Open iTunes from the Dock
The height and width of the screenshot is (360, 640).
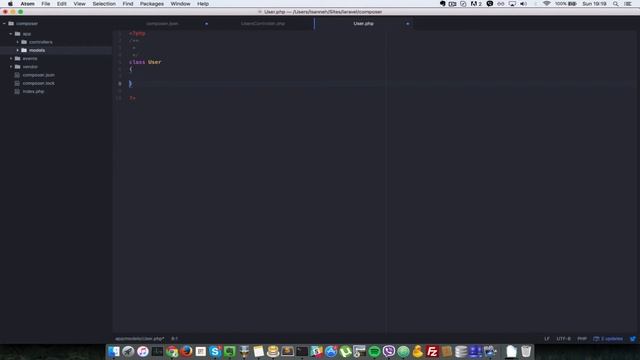coord(143,351)
